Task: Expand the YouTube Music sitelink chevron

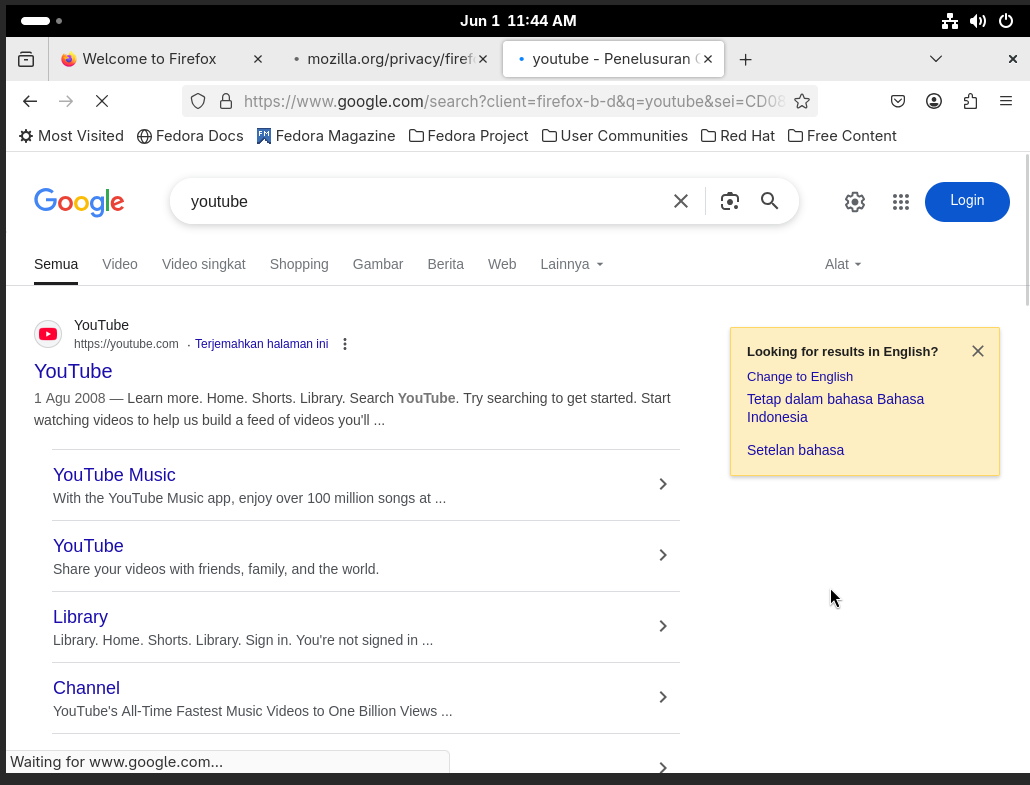Action: coord(663,484)
